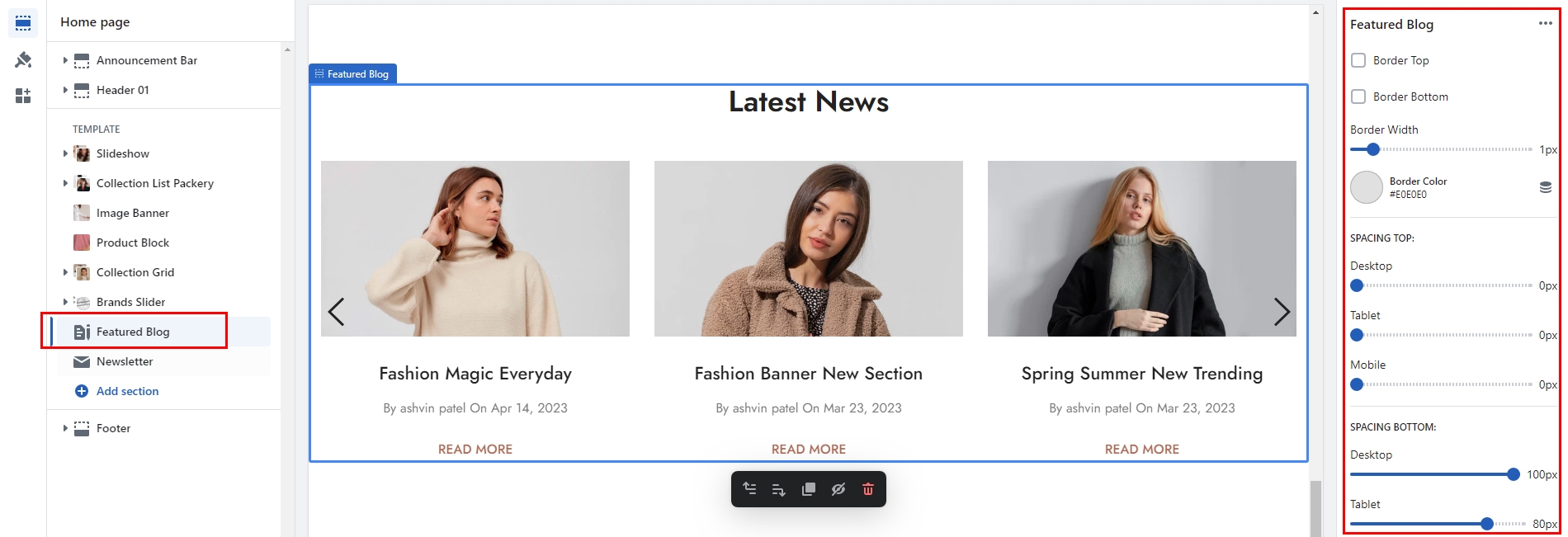The image size is (1568, 537).
Task: Open the Sections panel icon
Action: point(23,23)
